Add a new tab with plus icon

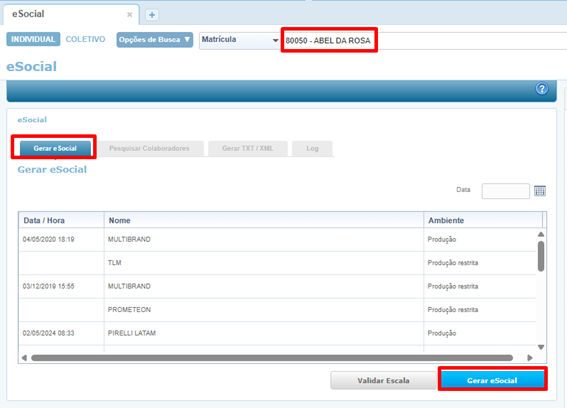(152, 15)
